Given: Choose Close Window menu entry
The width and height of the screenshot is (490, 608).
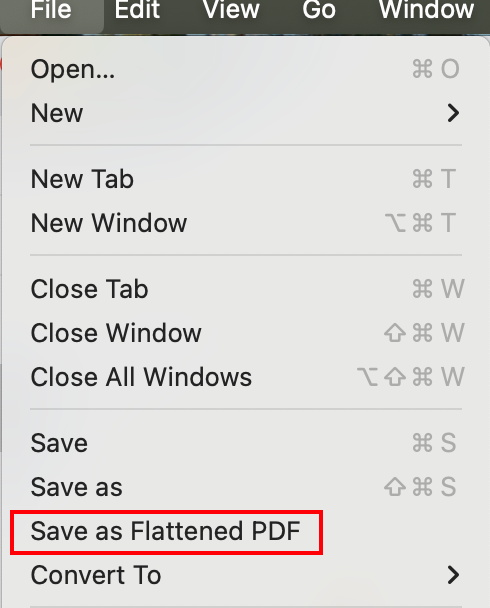Looking at the screenshot, I should 246,333.
